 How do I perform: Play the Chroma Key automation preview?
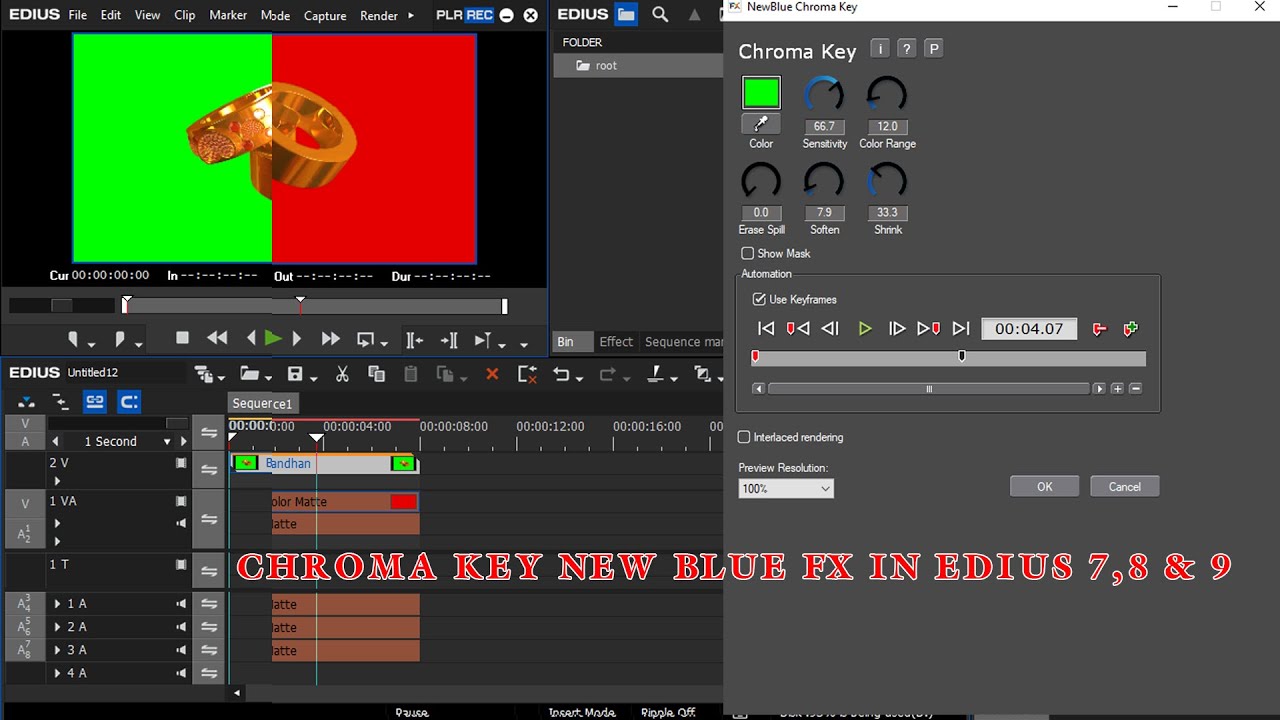click(x=865, y=329)
